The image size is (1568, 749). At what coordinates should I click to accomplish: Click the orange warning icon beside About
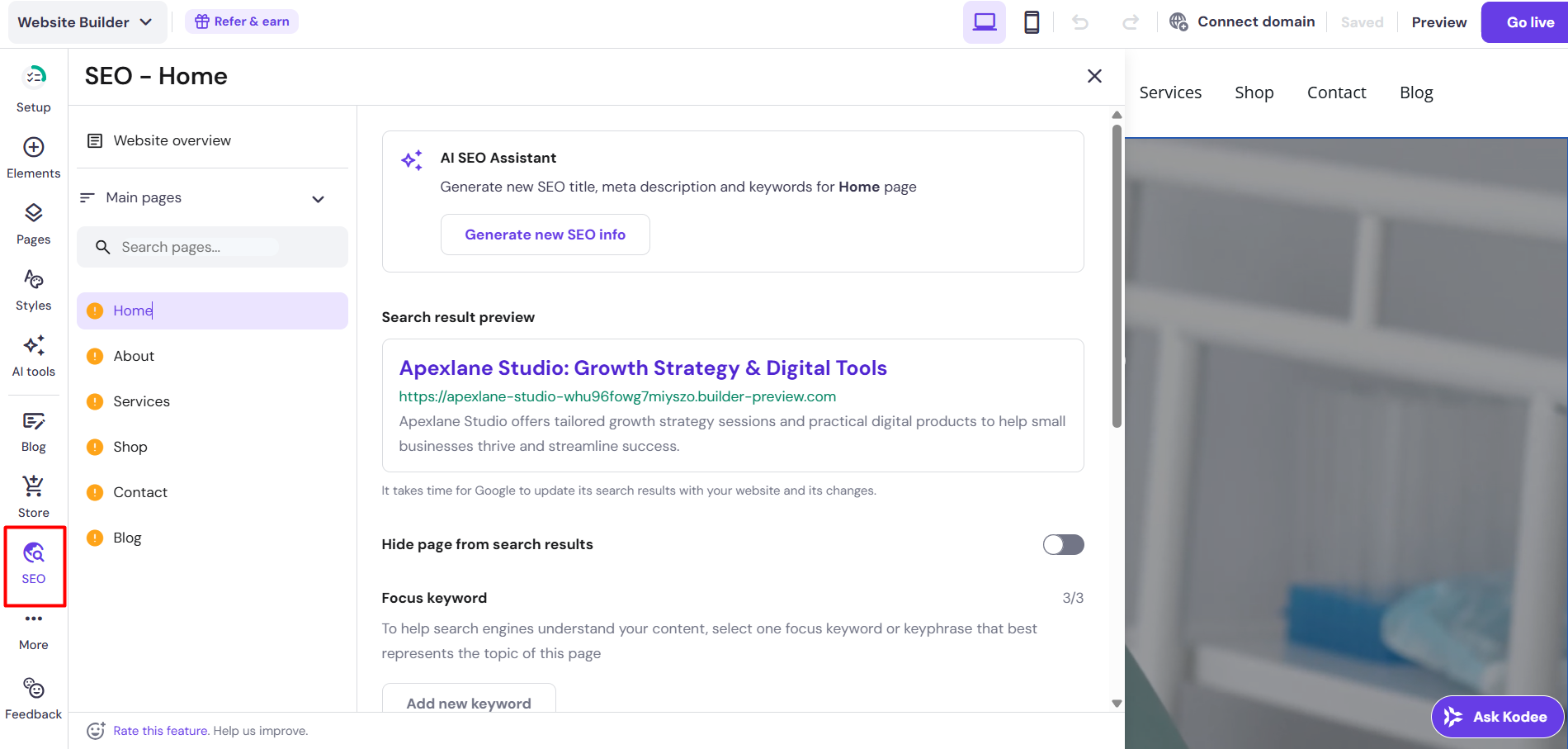click(x=95, y=356)
